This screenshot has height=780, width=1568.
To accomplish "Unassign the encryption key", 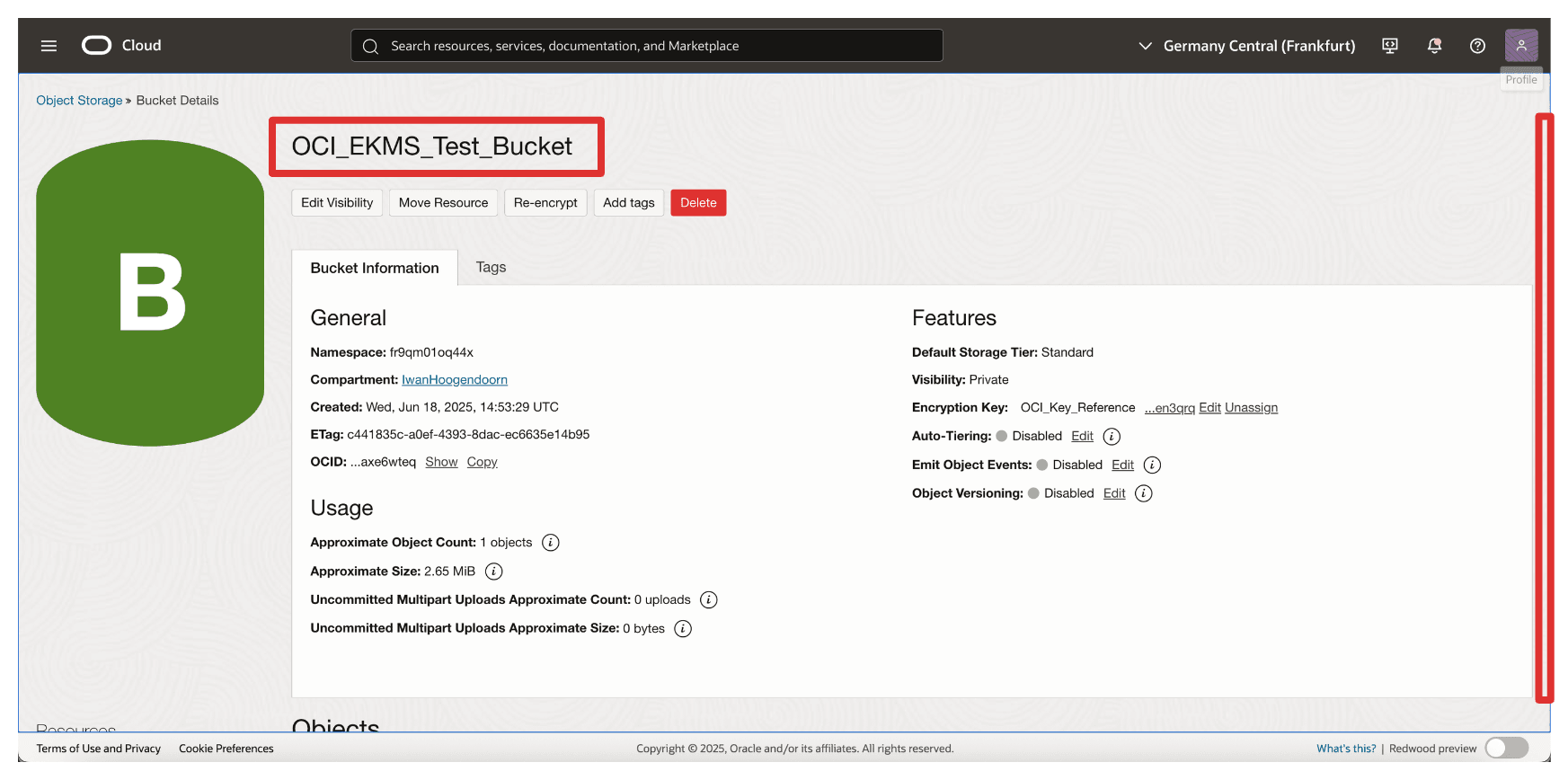I will [x=1251, y=408].
